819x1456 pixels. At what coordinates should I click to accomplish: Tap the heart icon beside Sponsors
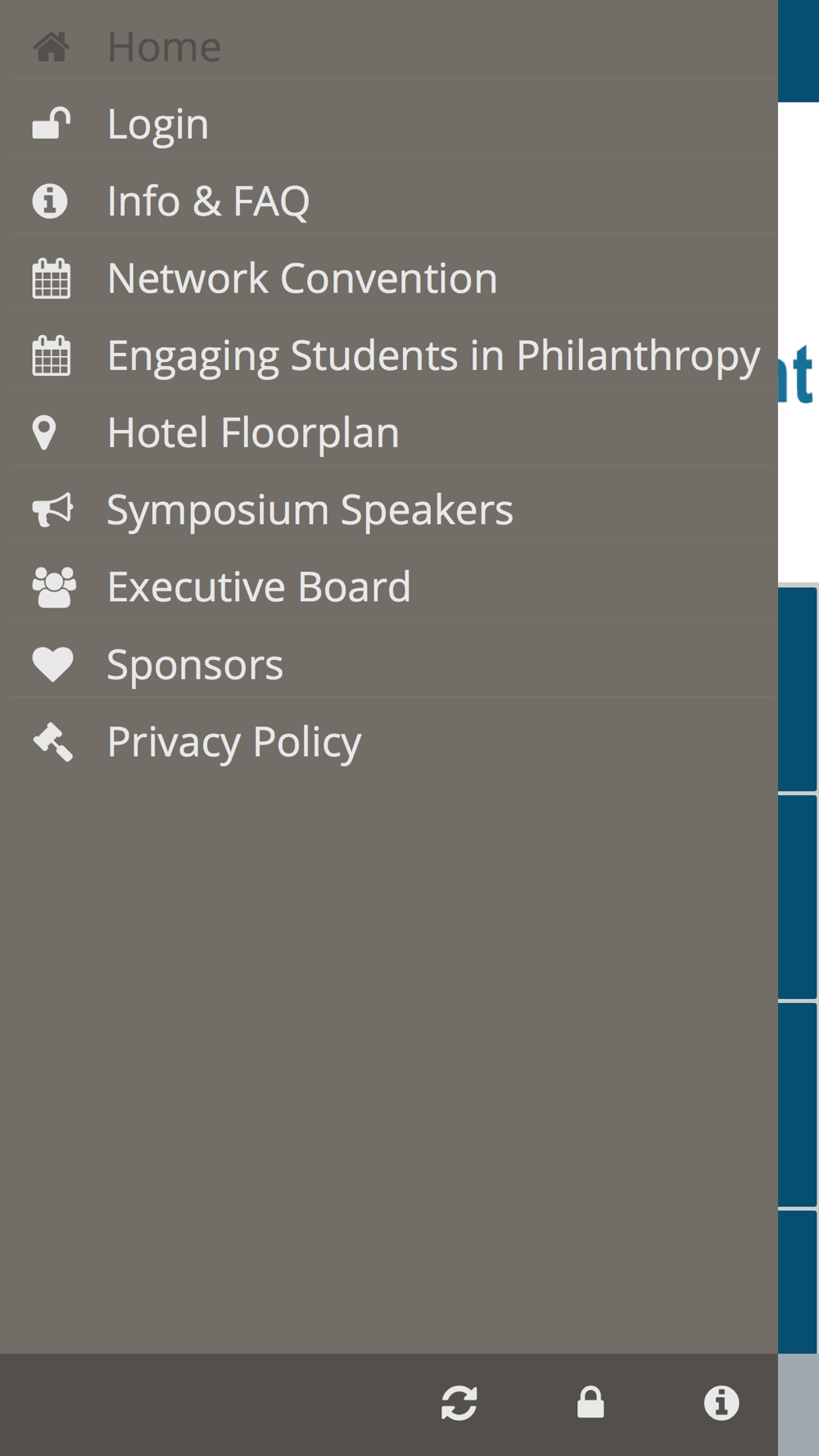(52, 664)
